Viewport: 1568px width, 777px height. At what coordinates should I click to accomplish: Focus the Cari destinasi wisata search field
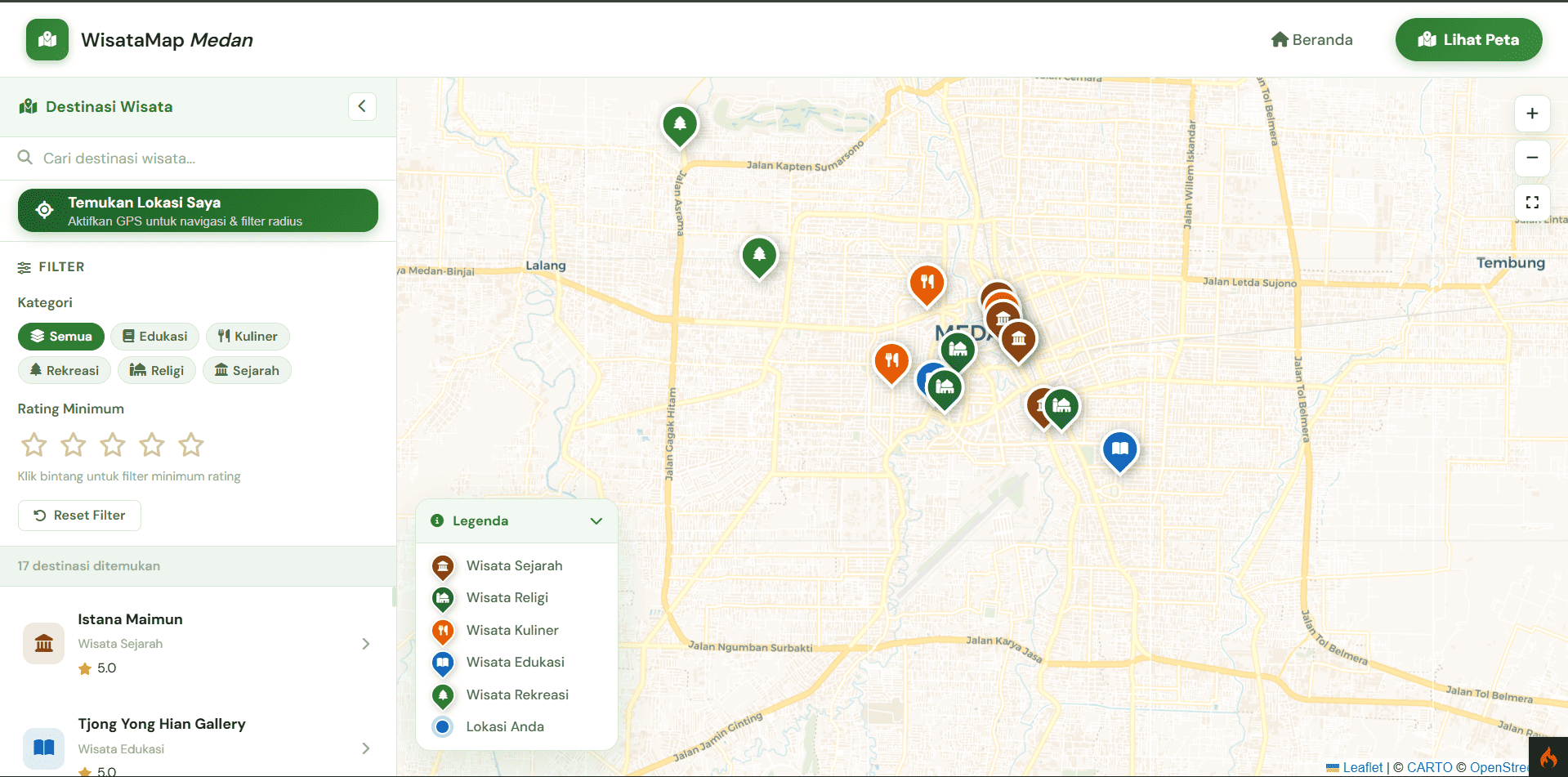click(199, 159)
